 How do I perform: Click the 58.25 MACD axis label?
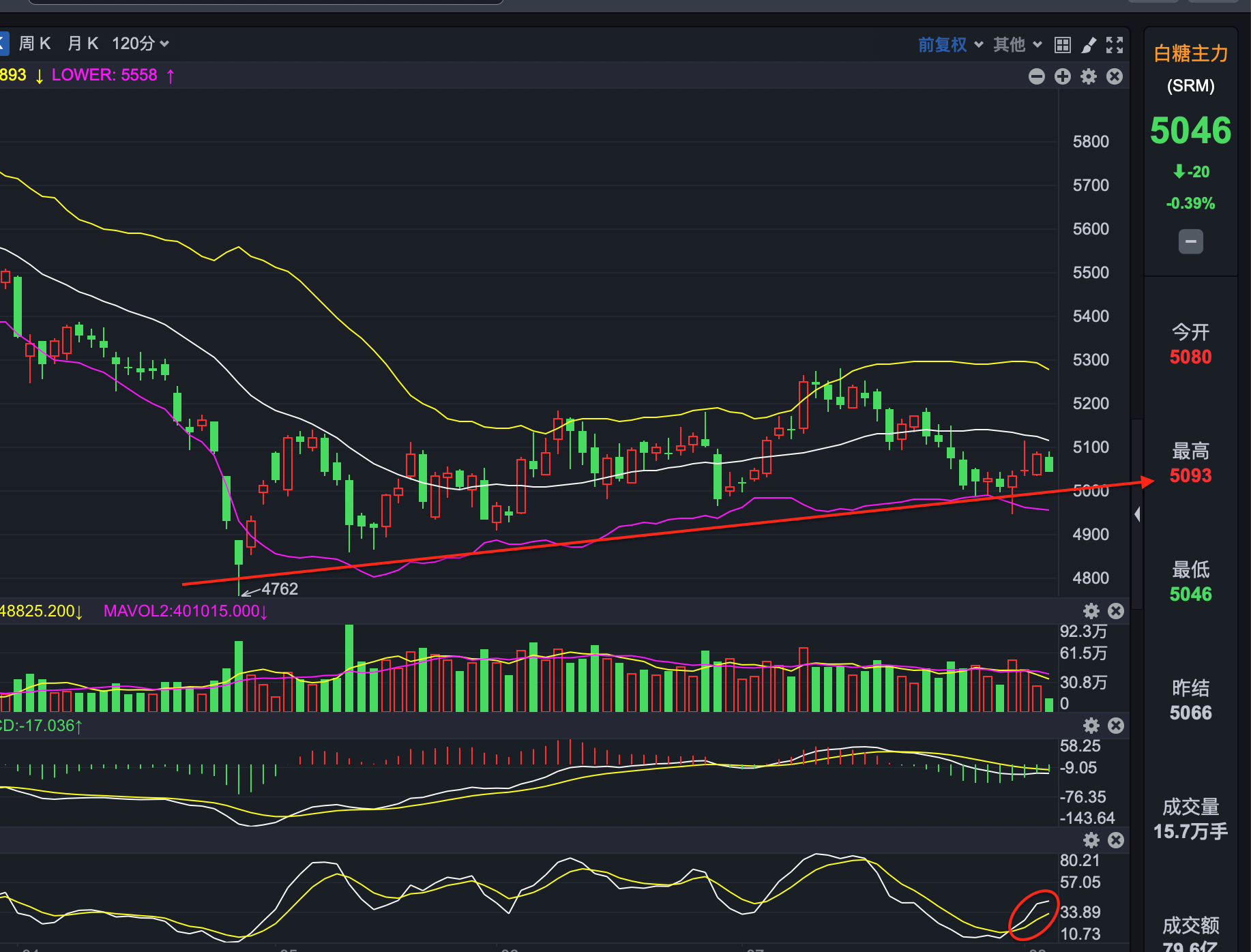[x=1080, y=746]
